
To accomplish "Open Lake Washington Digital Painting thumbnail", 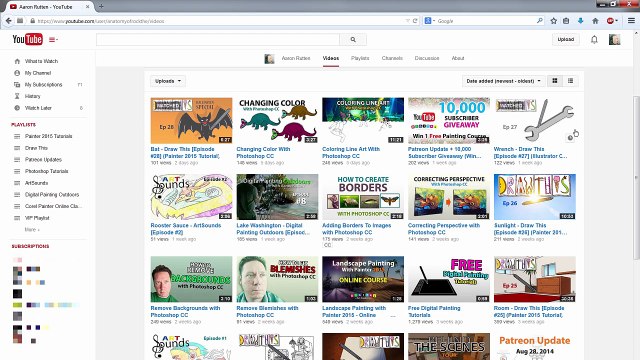I will pos(277,197).
